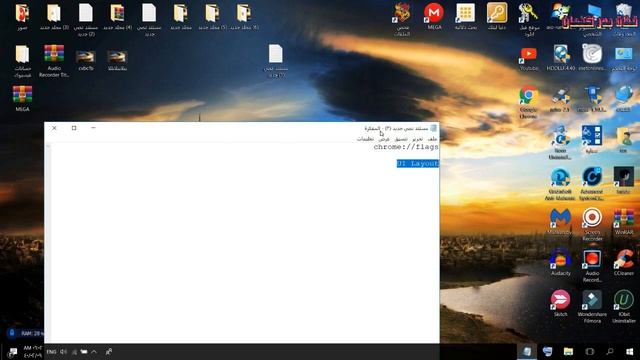Open the Windows Start button

[630, 351]
